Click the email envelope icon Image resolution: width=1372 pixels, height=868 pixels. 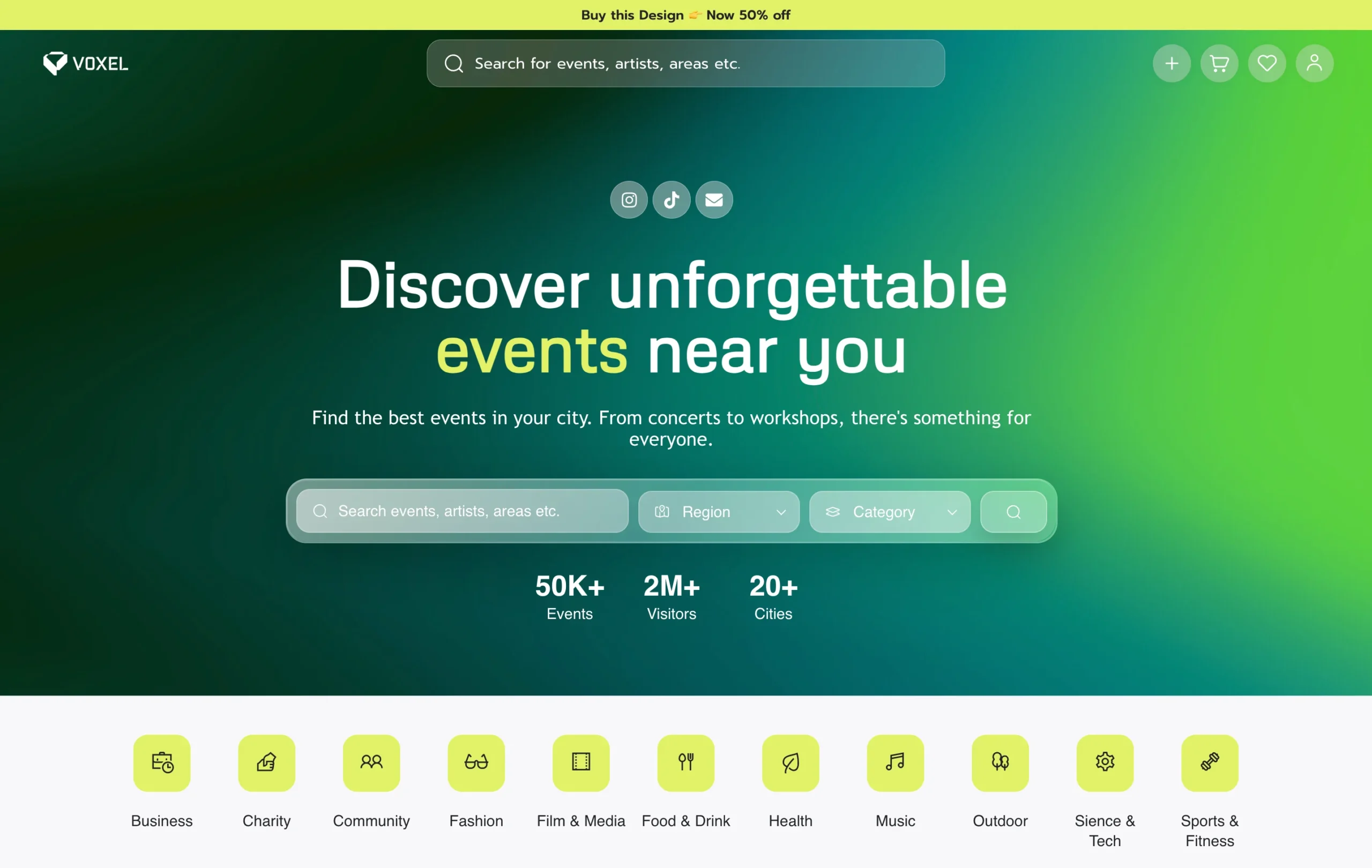[x=714, y=200]
